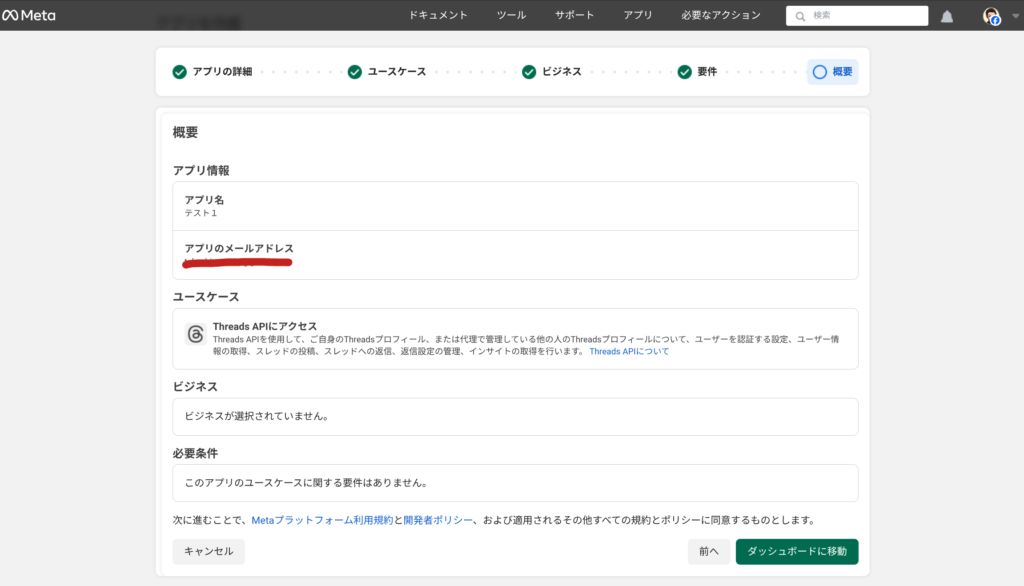The height and width of the screenshot is (586, 1024).
Task: Click the 要件 step checkmark
Action: pyautogui.click(x=685, y=72)
